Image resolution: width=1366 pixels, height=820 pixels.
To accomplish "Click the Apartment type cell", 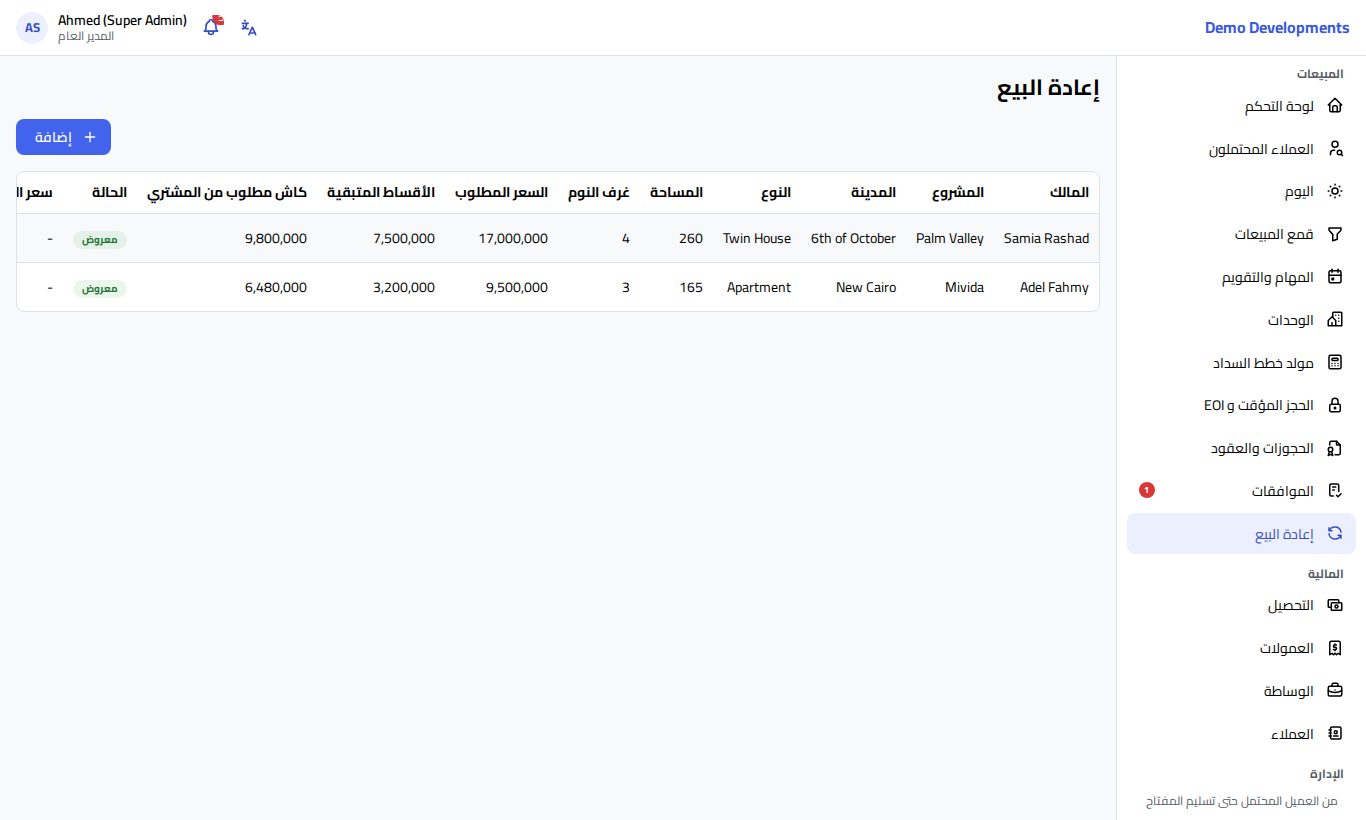I will pyautogui.click(x=759, y=287).
